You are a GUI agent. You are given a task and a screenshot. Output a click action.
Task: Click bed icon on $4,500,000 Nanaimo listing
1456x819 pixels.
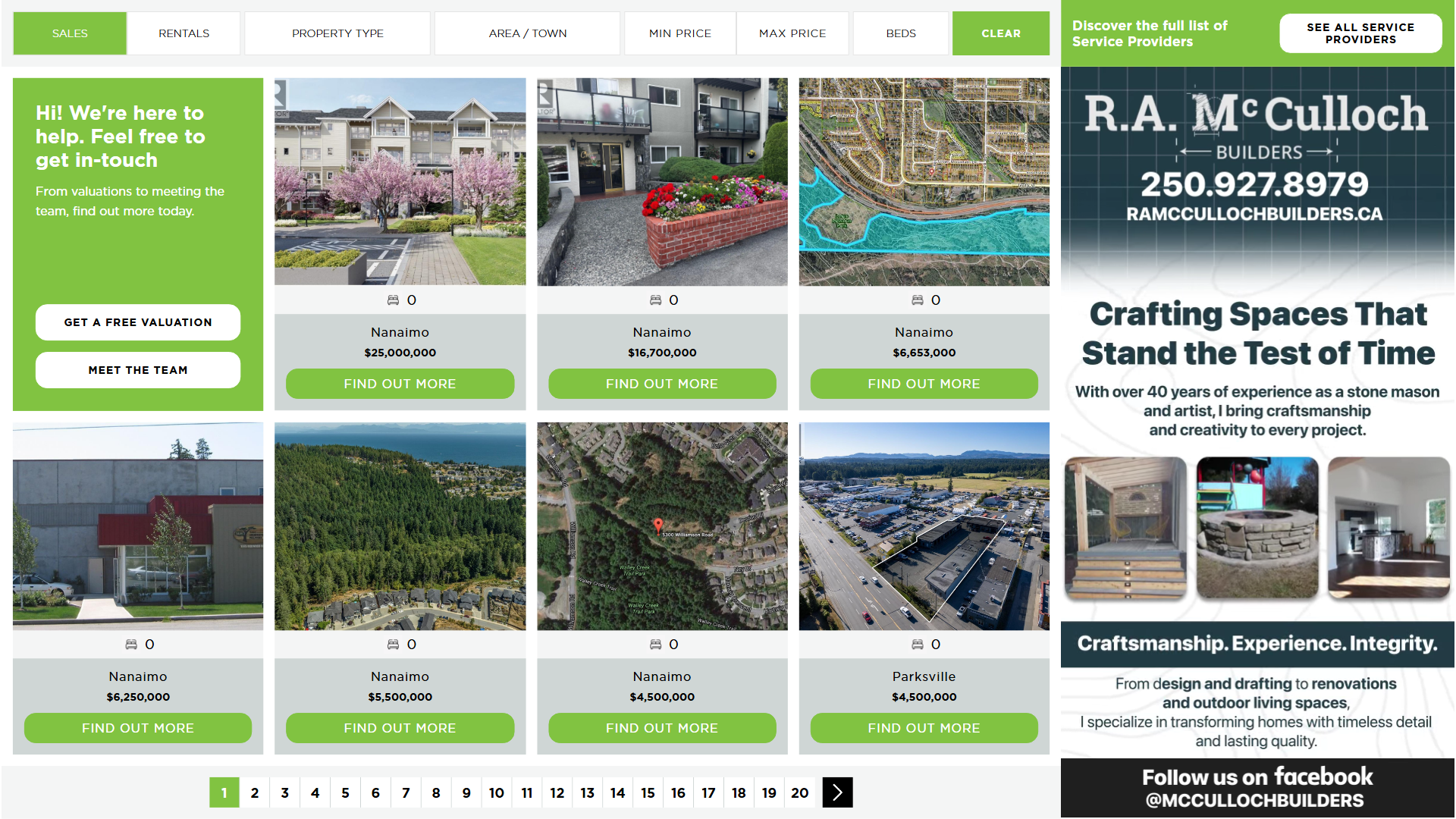[655, 645]
